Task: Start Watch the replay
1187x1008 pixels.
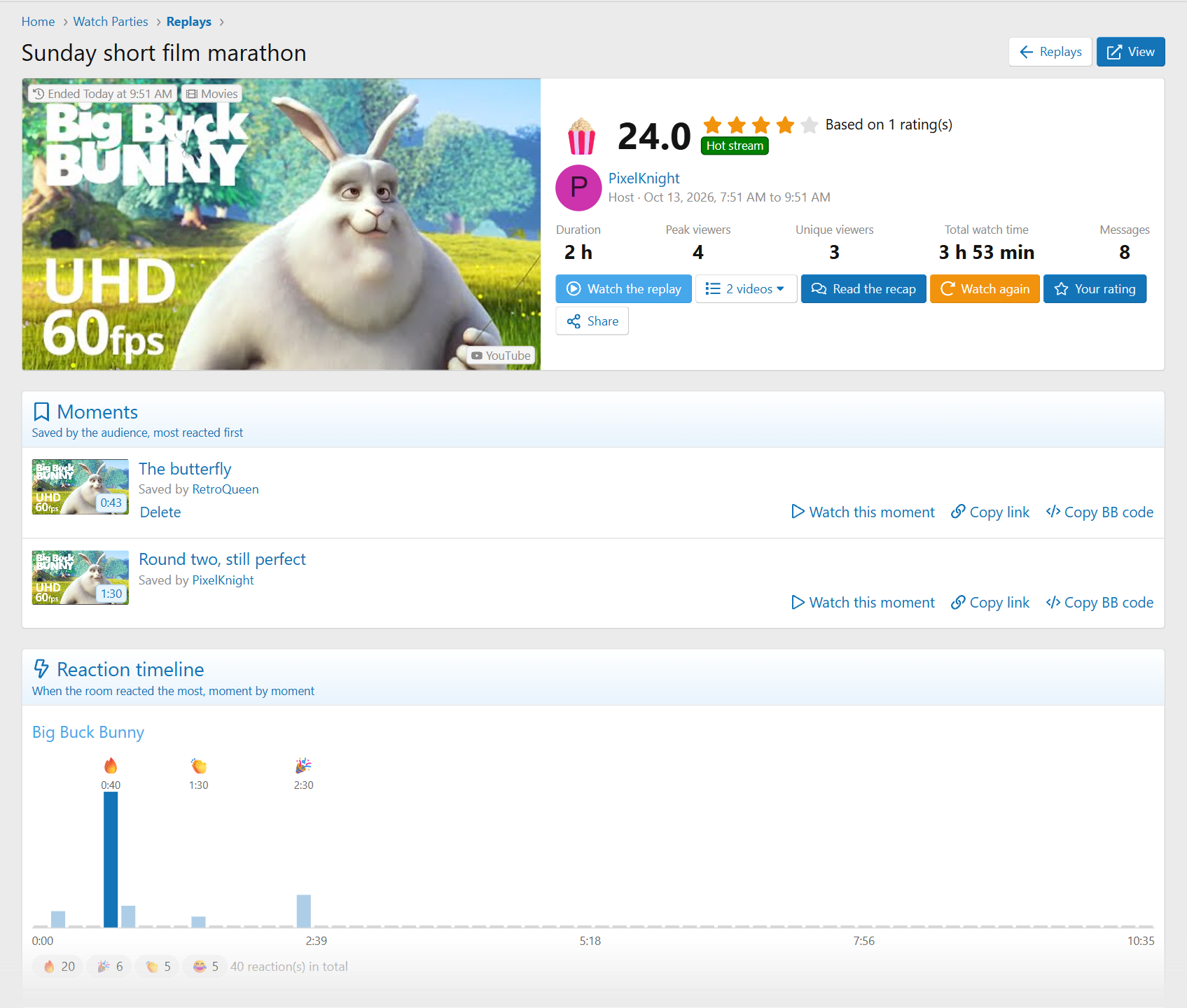Action: point(623,289)
